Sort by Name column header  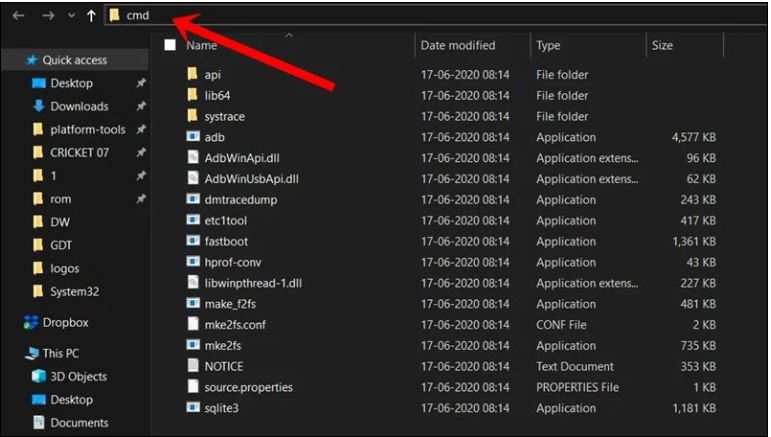tap(202, 45)
